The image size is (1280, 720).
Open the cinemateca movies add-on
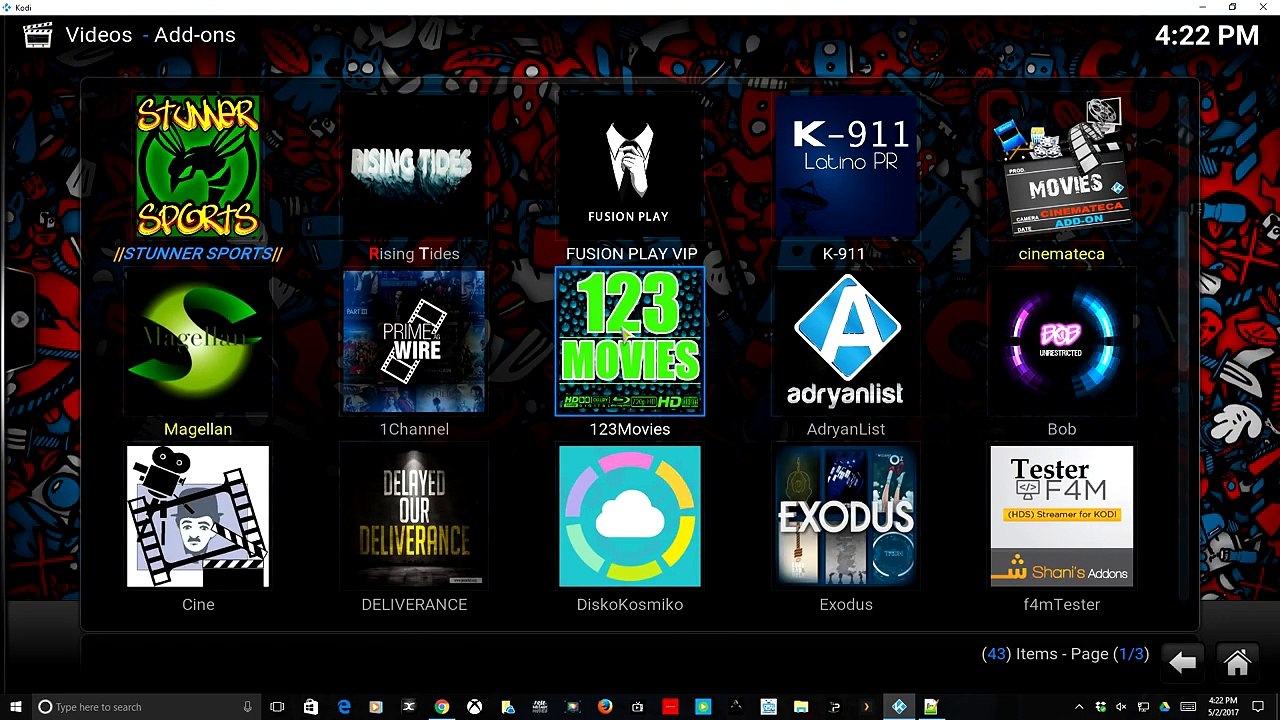click(x=1062, y=166)
